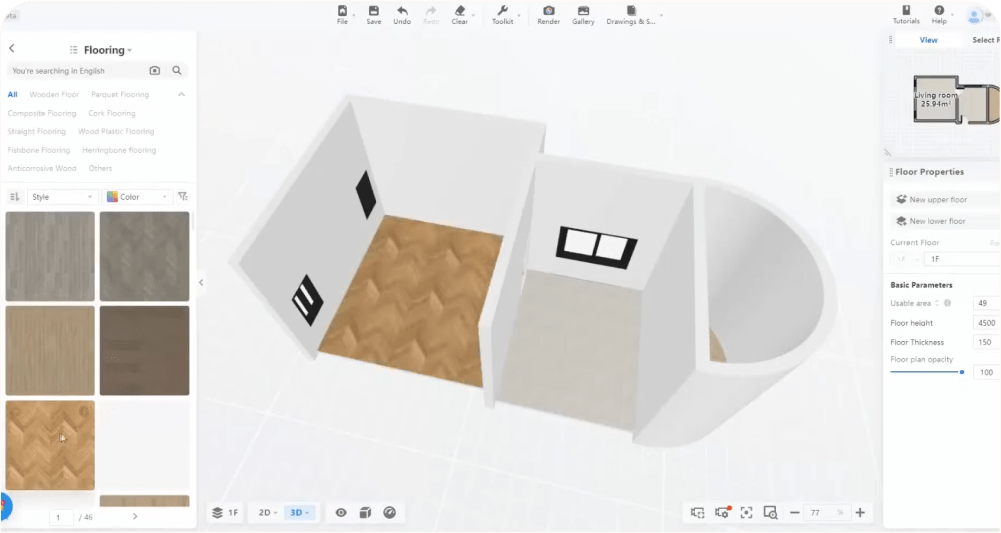Click the zoom in plus icon
The image size is (1001, 533).
(x=860, y=513)
